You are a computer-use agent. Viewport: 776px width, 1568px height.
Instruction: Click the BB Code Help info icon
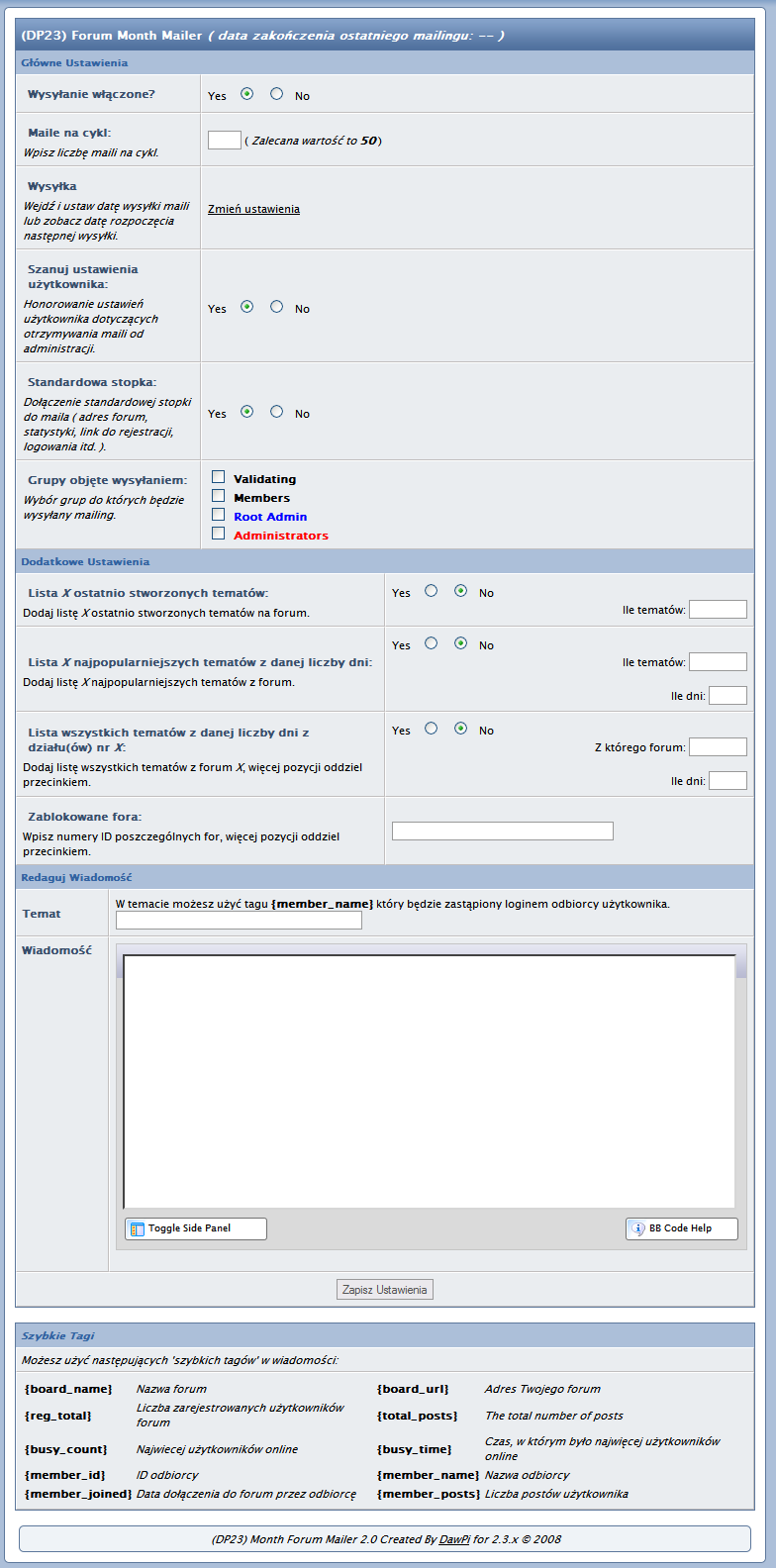(x=638, y=1228)
